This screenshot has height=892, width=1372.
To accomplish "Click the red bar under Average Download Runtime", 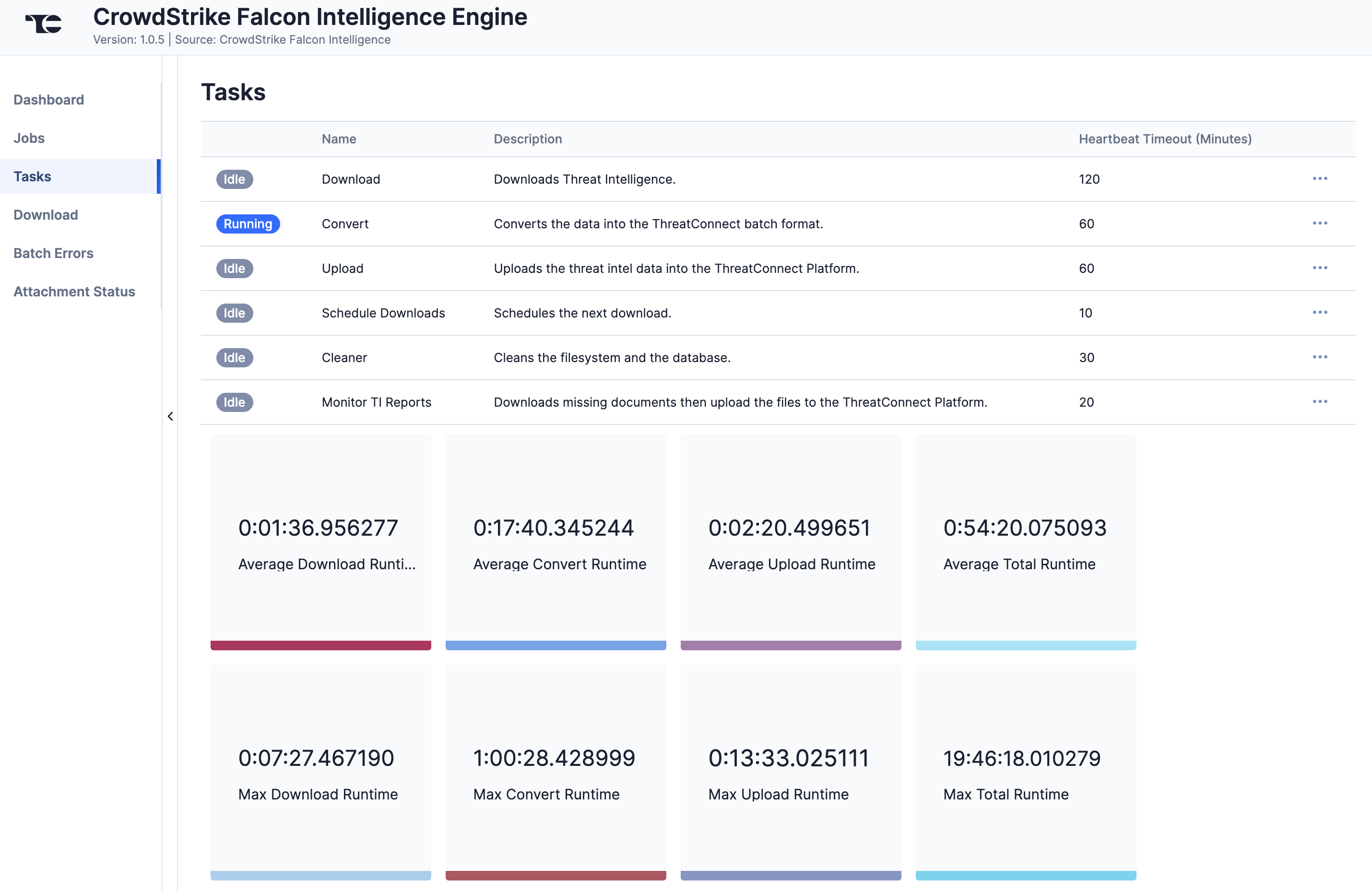I will (320, 646).
